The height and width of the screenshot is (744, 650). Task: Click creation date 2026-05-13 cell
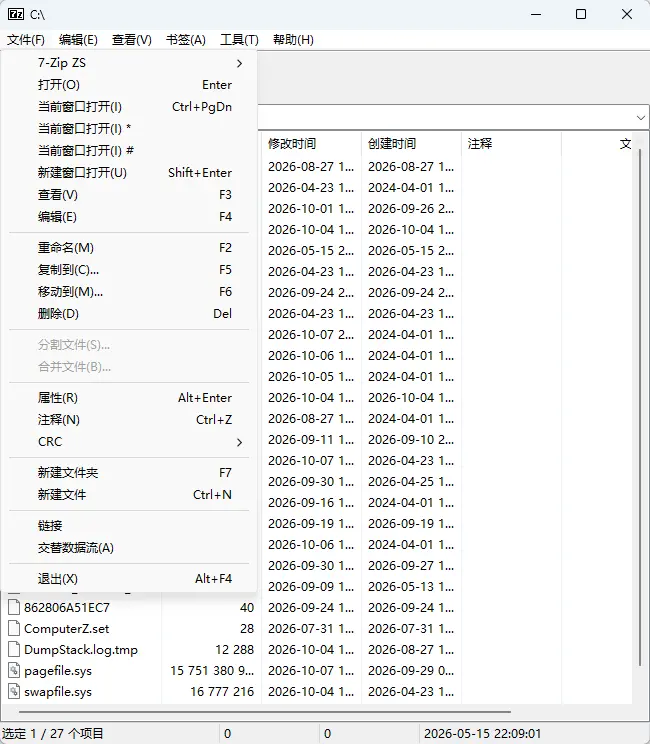[411, 586]
